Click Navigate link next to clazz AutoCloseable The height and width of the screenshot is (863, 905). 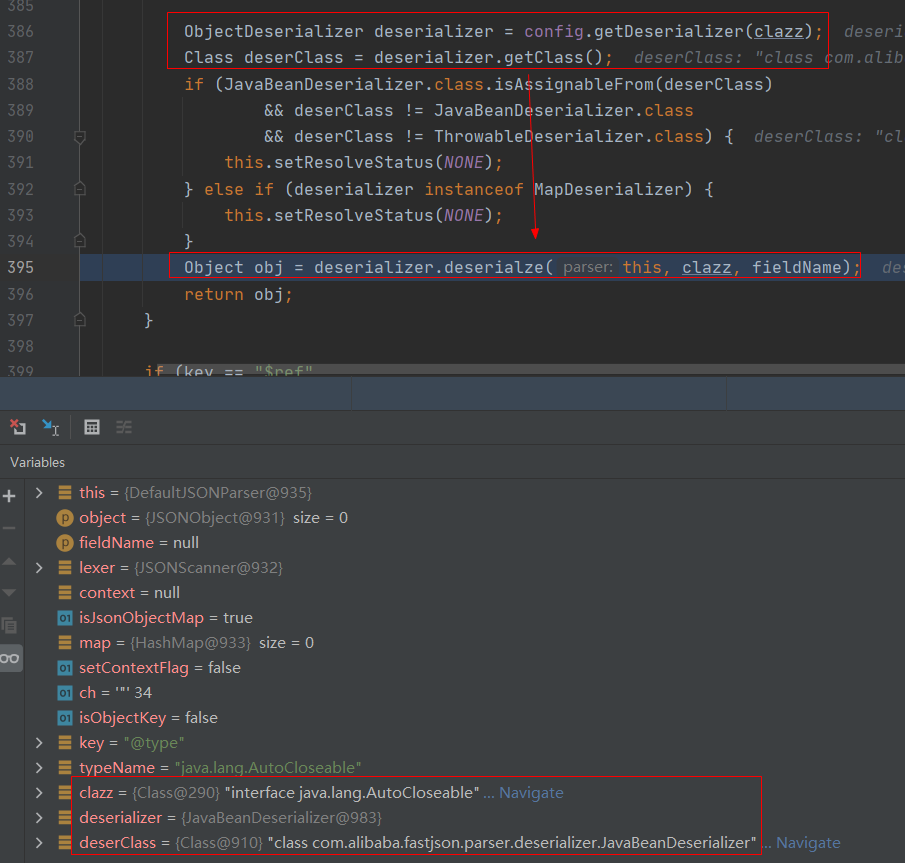(x=530, y=792)
